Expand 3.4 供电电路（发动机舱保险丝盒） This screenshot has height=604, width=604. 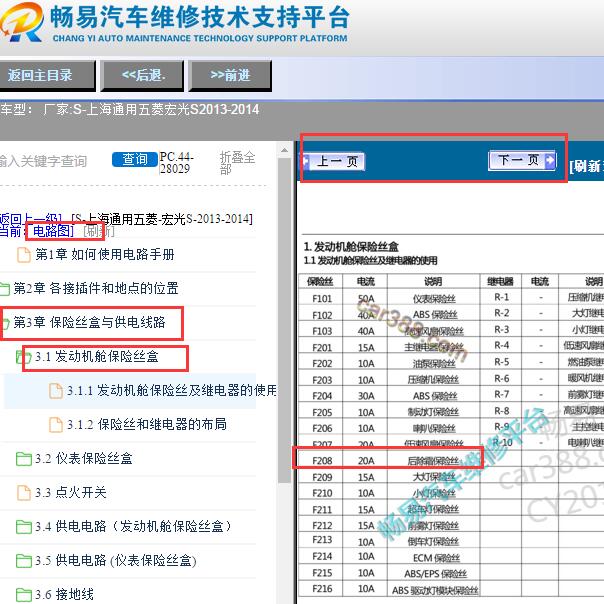point(133,526)
